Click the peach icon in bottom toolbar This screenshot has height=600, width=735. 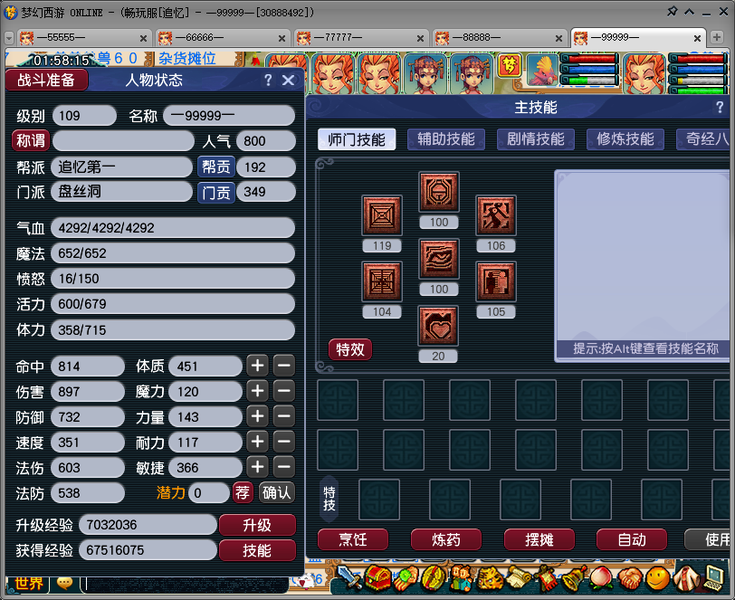click(601, 578)
